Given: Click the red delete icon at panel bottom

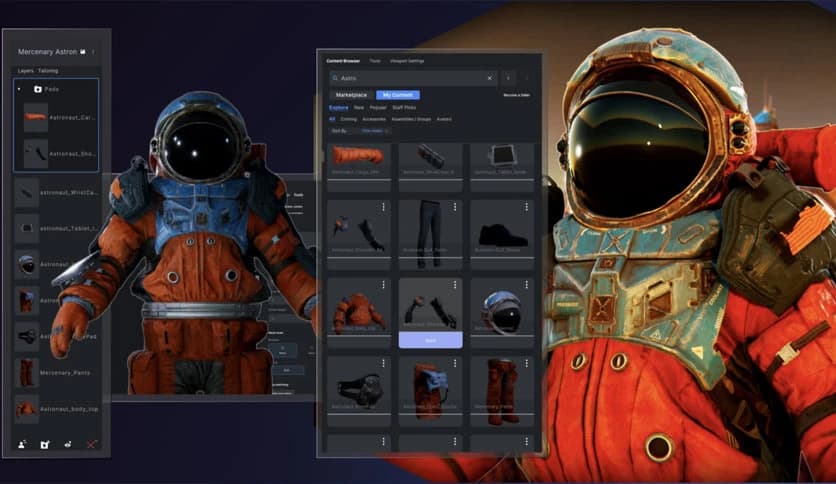Looking at the screenshot, I should click(x=92, y=444).
